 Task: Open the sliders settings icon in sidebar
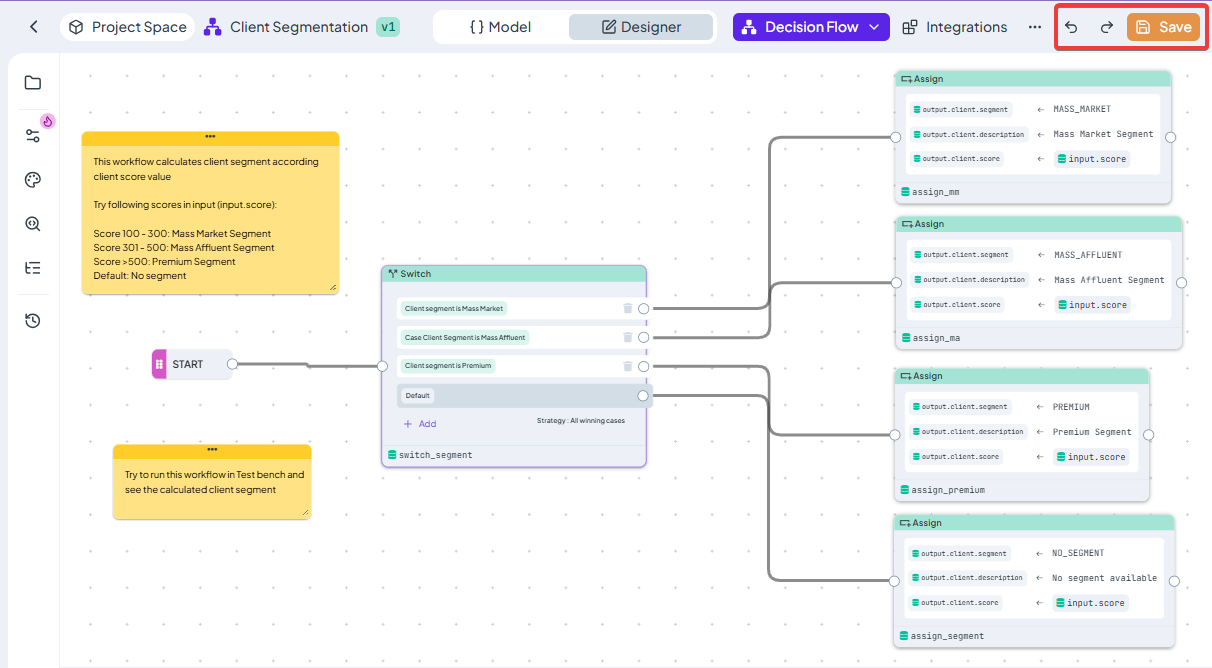pos(33,135)
